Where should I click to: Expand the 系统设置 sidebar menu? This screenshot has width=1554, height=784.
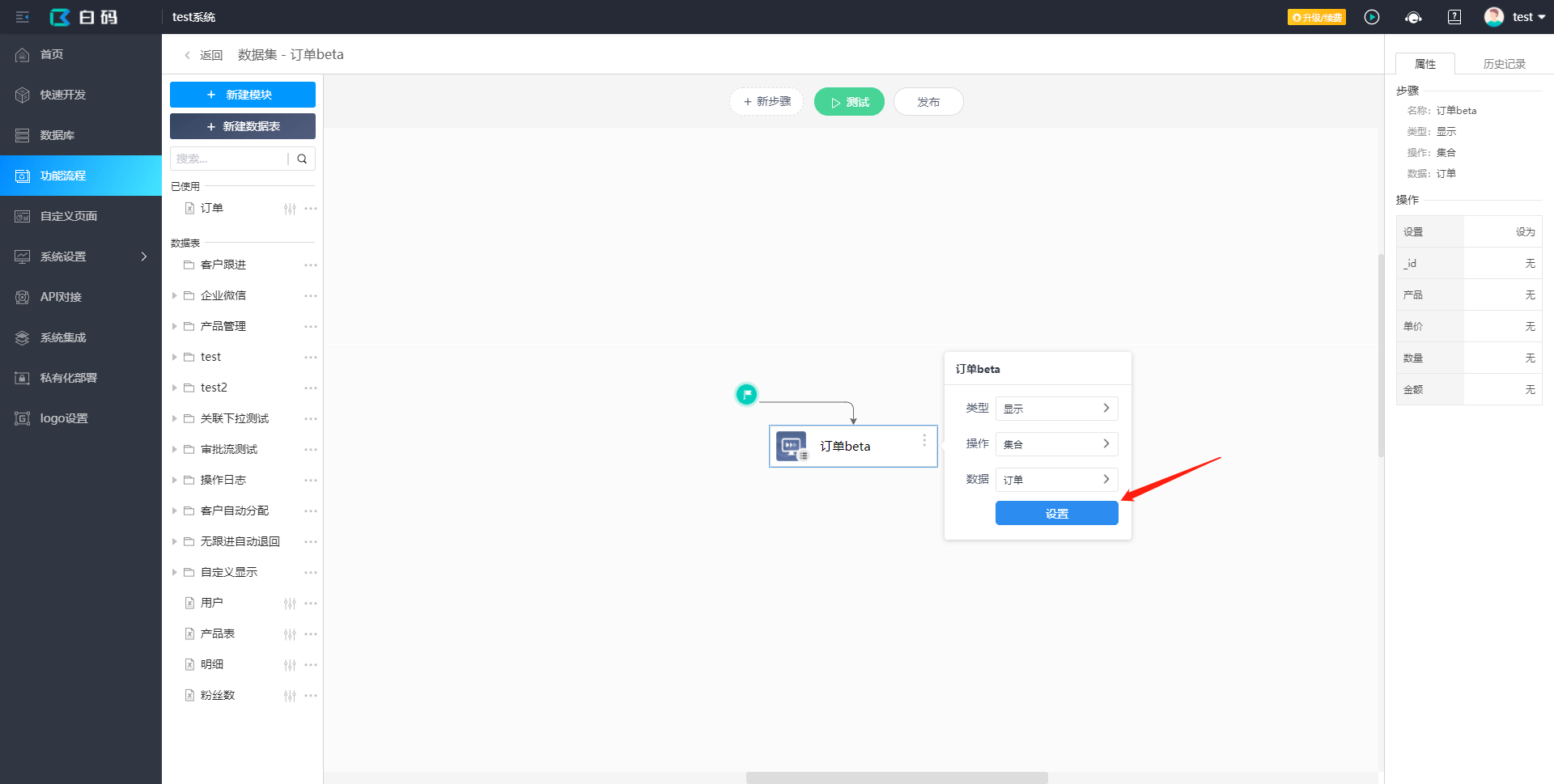tap(81, 256)
